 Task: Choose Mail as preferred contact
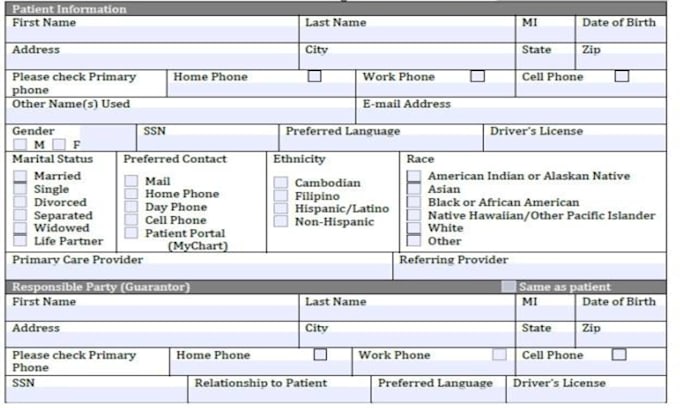point(131,181)
